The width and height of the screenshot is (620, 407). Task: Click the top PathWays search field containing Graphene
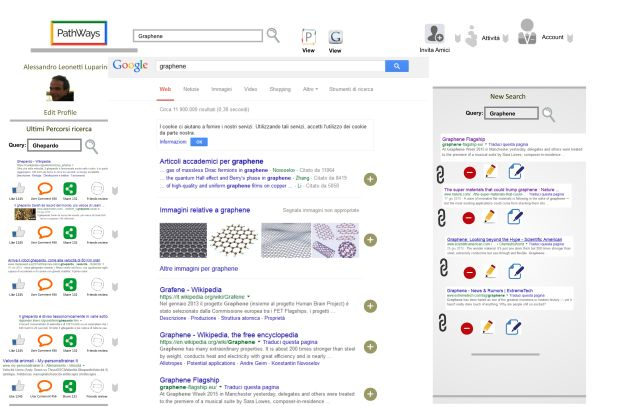198,36
